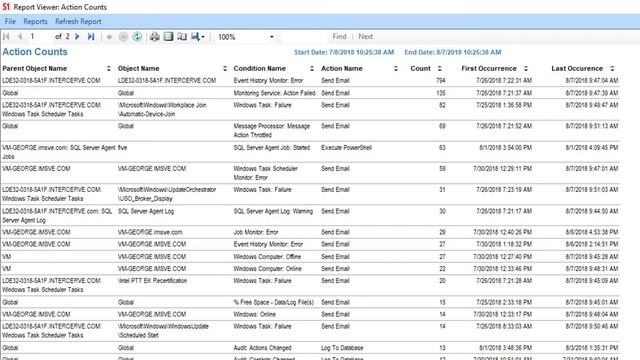
Task: Switch to print layout view
Action: 168,37
